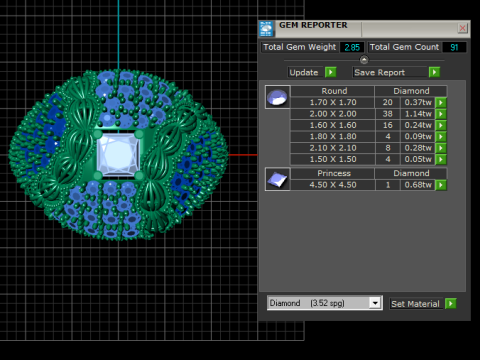Click the Set Material label

pyautogui.click(x=415, y=304)
